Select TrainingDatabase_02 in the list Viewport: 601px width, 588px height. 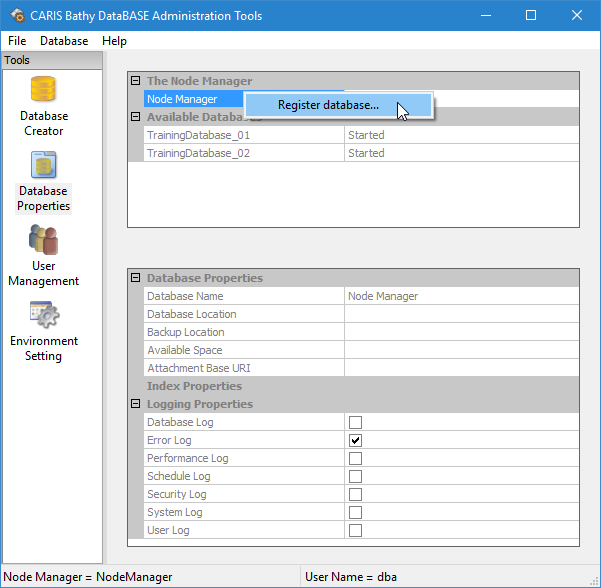pos(198,153)
